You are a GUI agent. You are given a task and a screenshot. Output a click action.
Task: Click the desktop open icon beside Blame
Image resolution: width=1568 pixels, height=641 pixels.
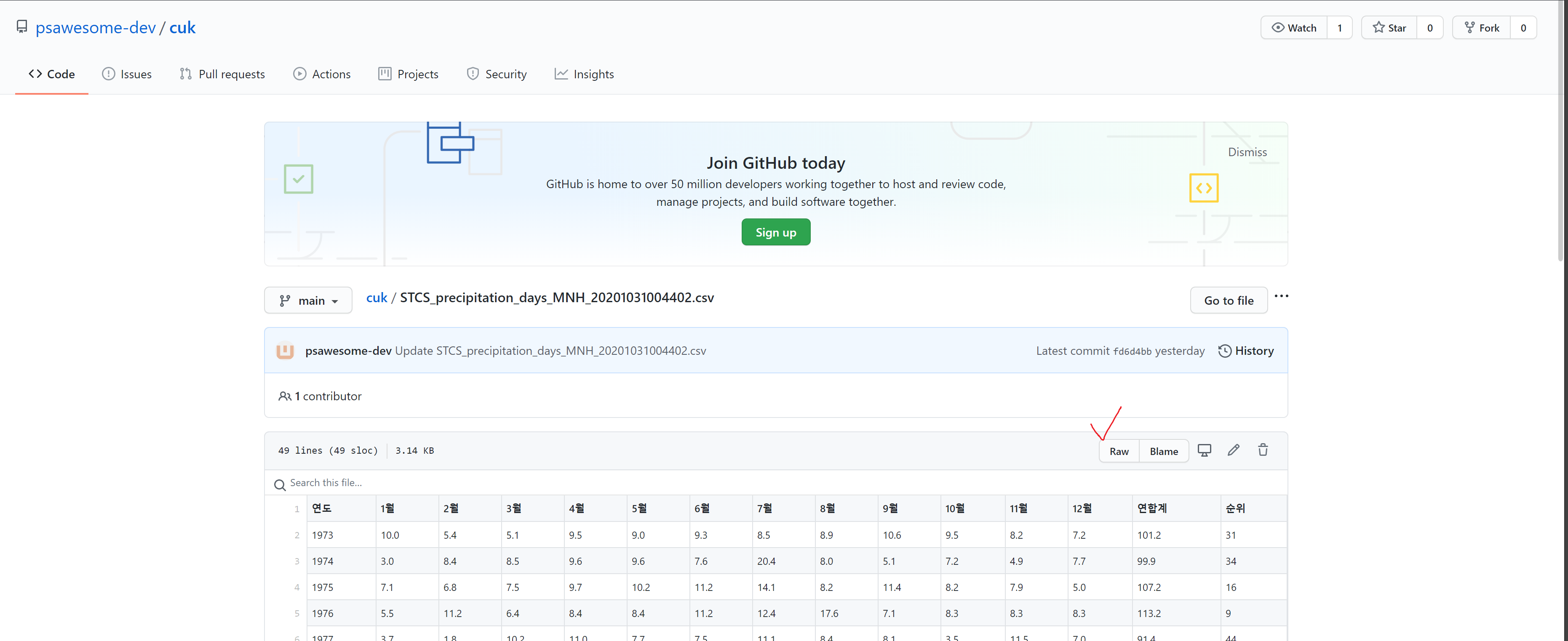1204,450
